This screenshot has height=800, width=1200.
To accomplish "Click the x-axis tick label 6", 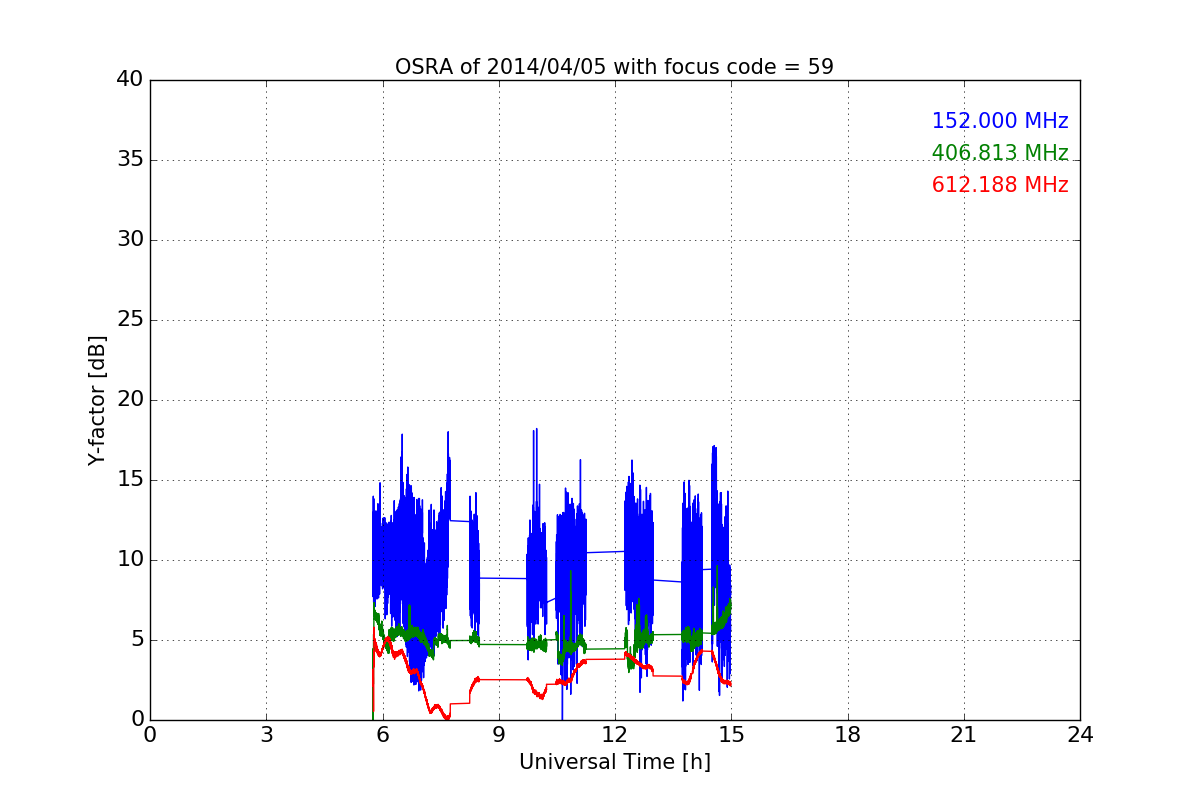I will pos(382,735).
